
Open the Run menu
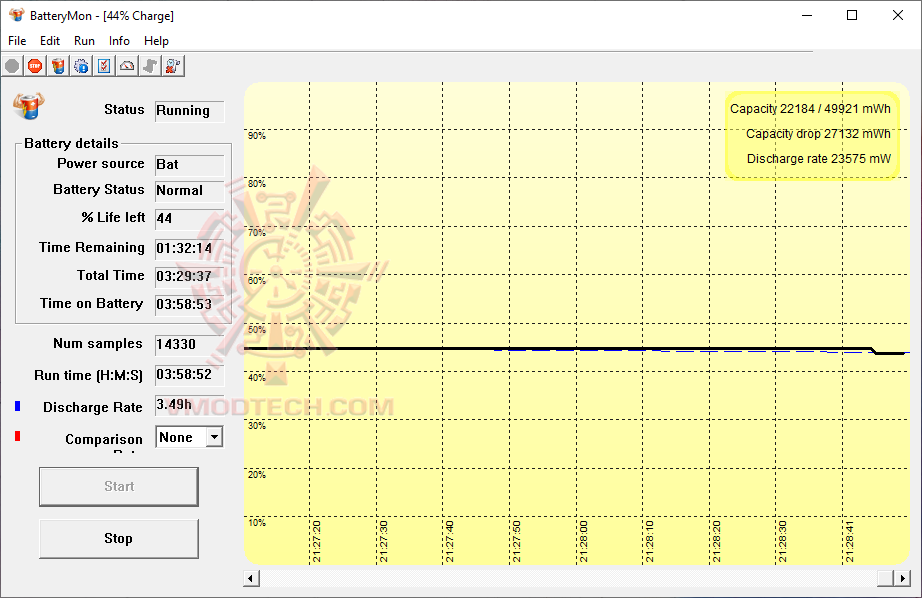point(84,41)
